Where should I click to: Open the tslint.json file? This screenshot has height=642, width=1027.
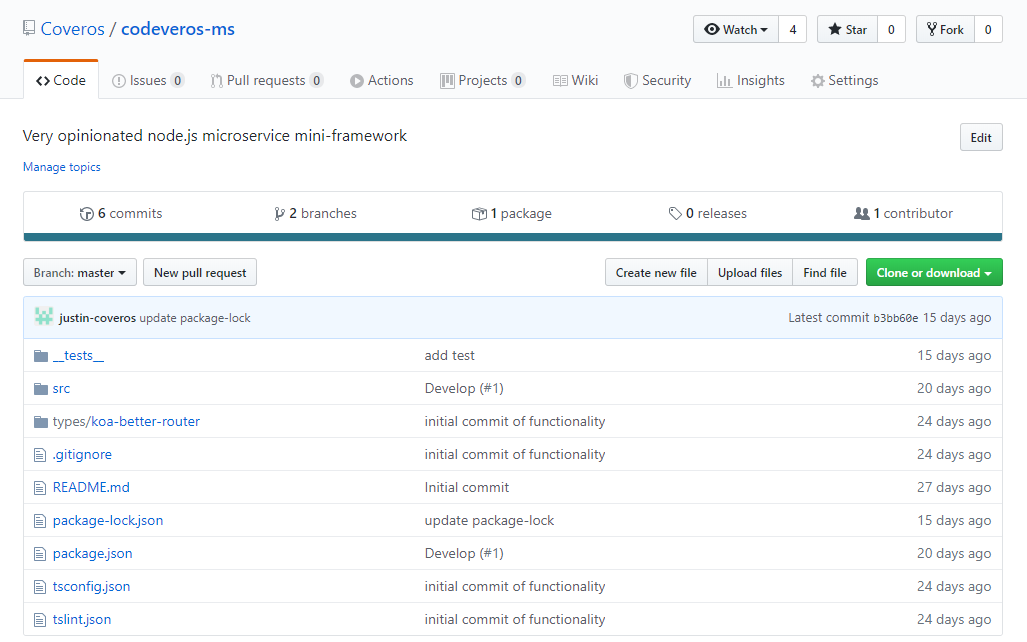click(82, 620)
